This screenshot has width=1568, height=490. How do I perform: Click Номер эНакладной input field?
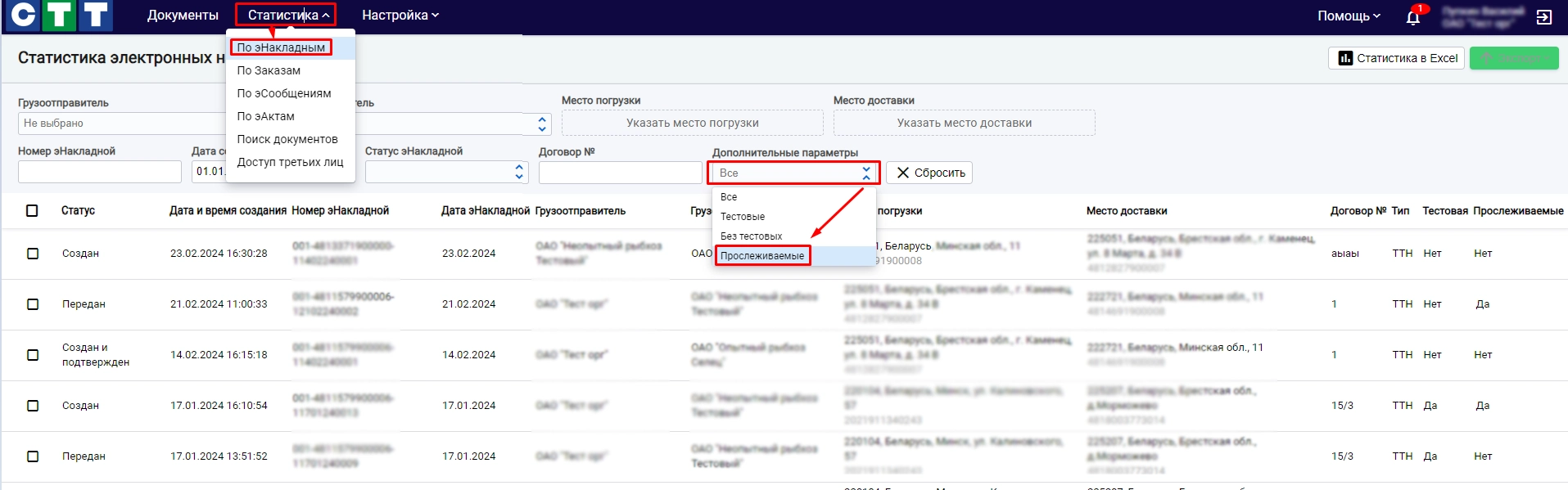[99, 172]
